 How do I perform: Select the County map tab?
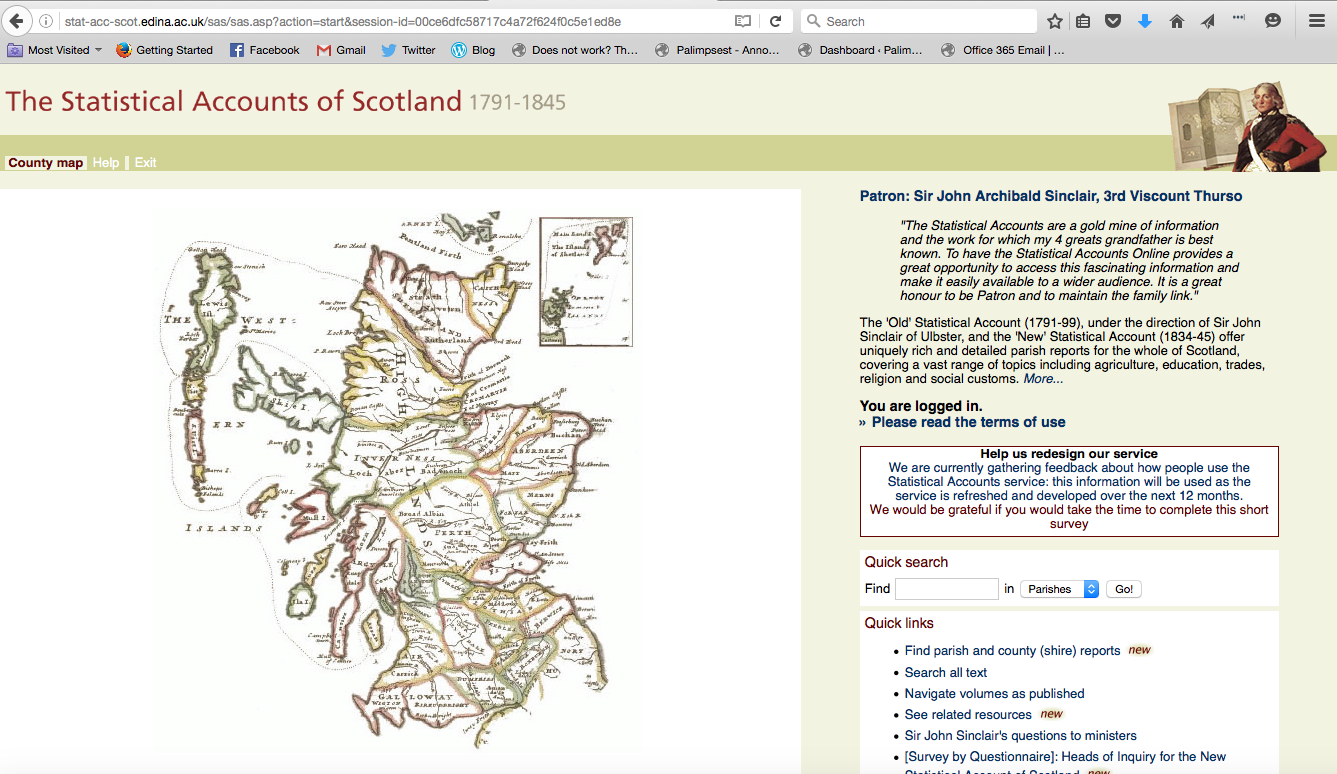pos(45,163)
